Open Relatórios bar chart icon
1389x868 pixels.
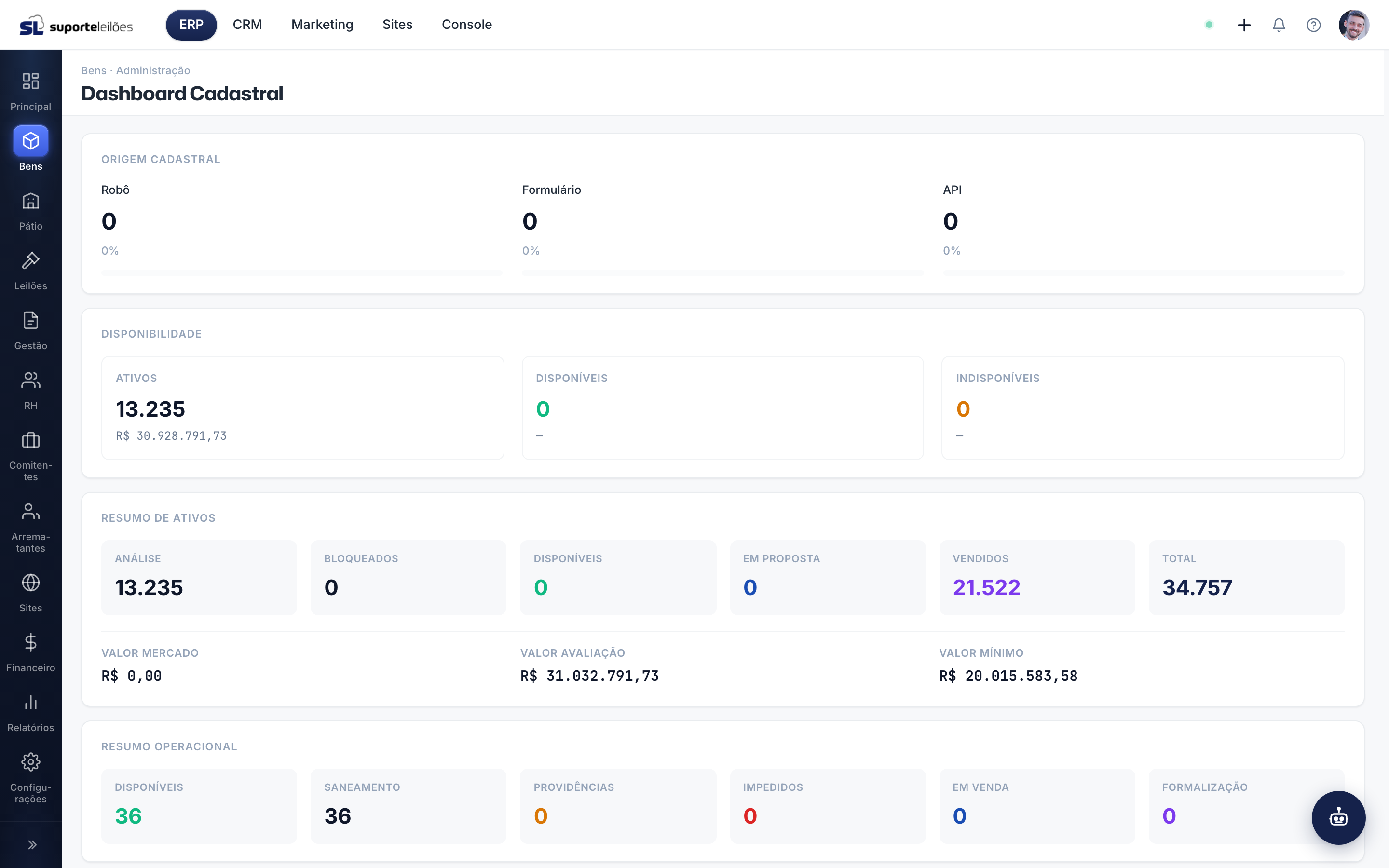click(x=30, y=702)
